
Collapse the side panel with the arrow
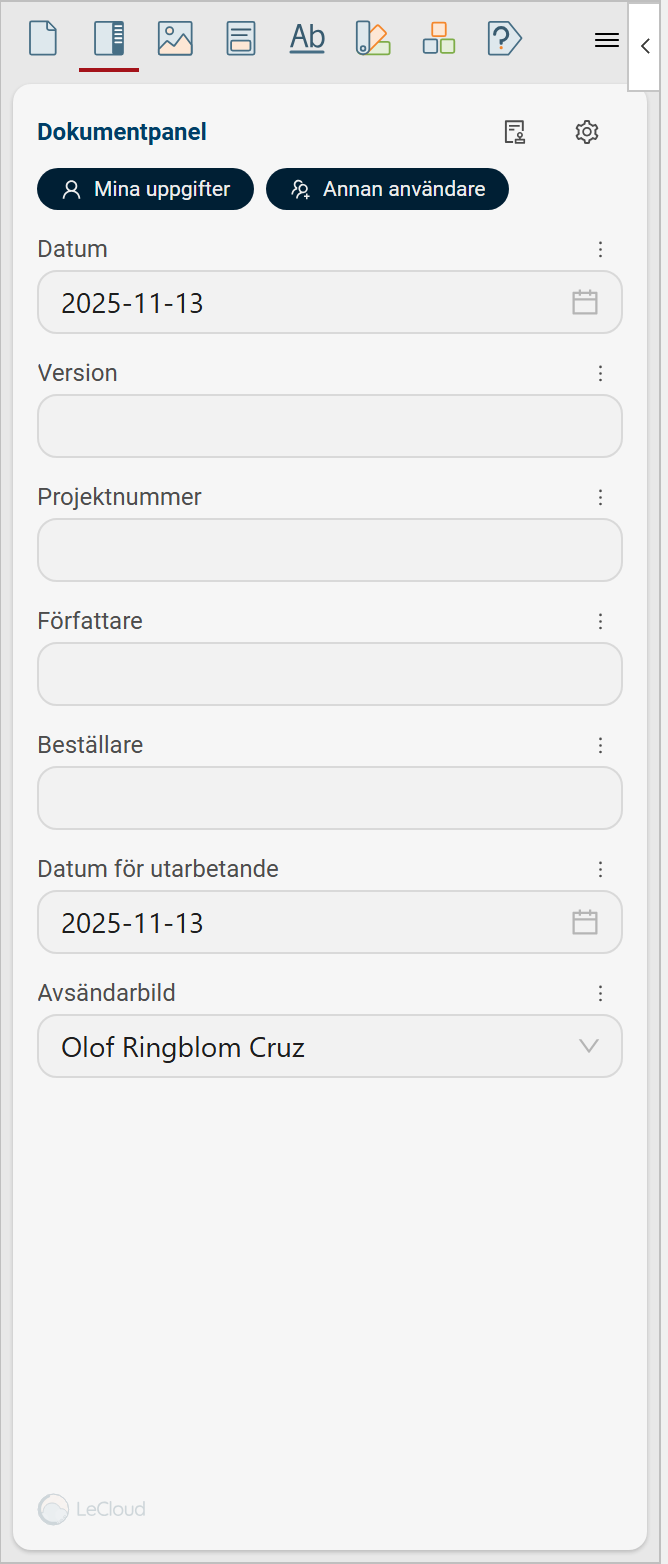point(645,46)
